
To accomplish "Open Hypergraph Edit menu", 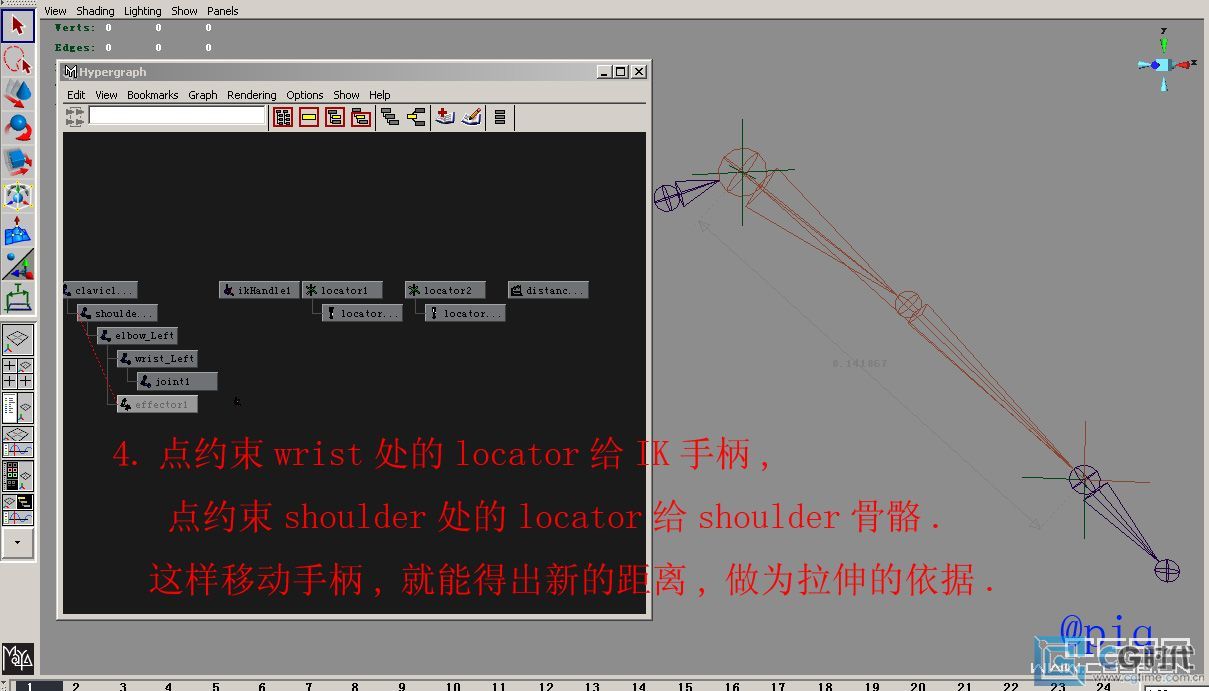I will click(x=76, y=95).
